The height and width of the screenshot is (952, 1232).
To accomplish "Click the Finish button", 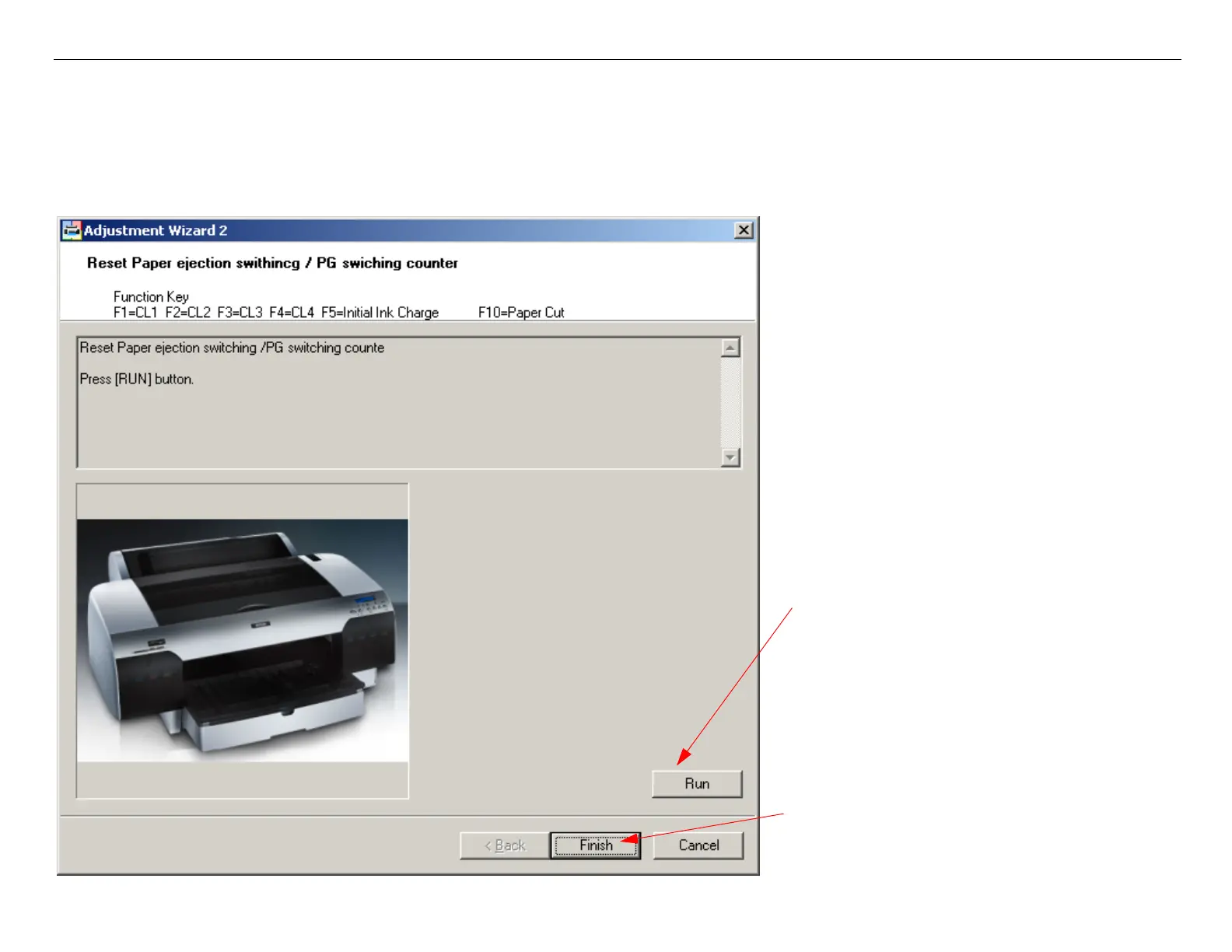I will click(596, 845).
